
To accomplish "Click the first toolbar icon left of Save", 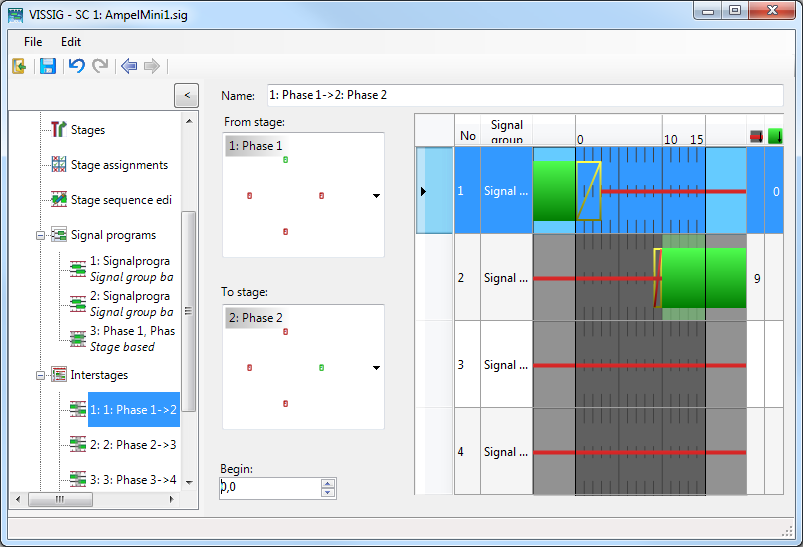I will tap(19, 66).
